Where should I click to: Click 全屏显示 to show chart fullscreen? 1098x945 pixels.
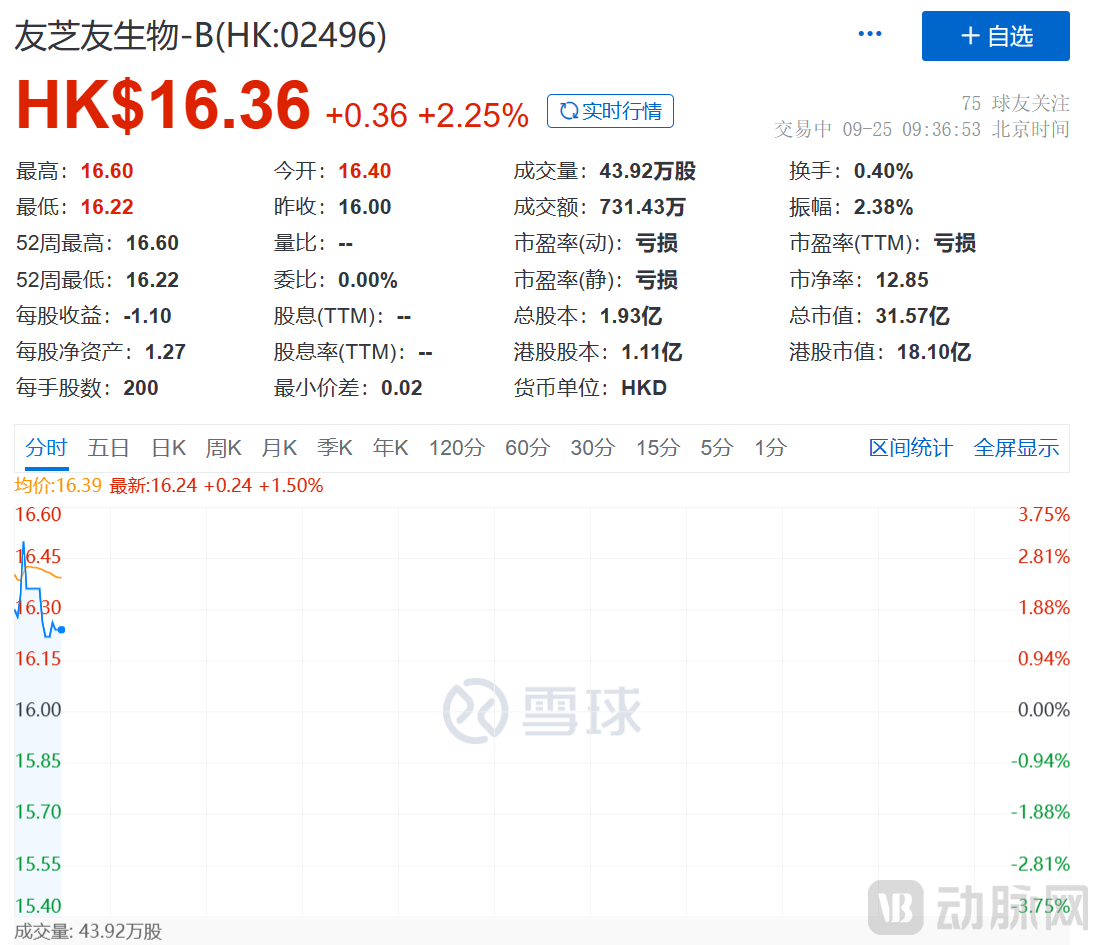click(x=1016, y=448)
